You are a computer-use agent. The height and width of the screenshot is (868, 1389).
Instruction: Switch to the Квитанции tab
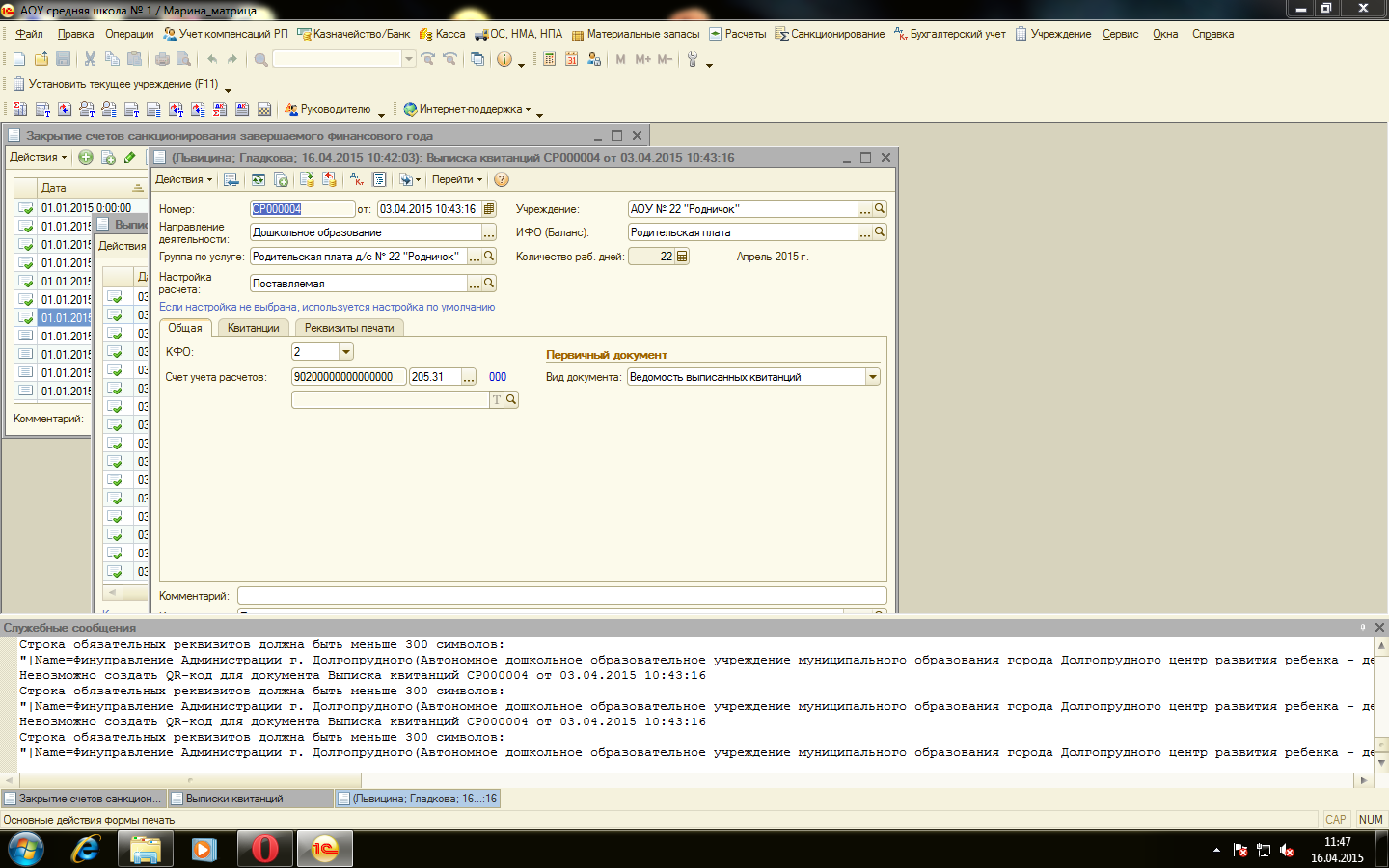(x=253, y=328)
